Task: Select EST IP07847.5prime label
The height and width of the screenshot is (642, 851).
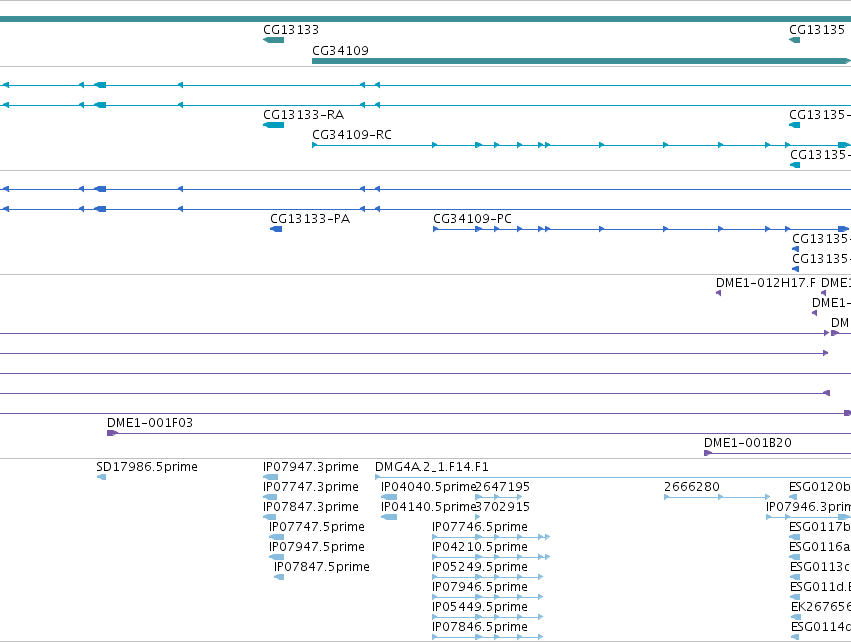Action: click(x=321, y=567)
